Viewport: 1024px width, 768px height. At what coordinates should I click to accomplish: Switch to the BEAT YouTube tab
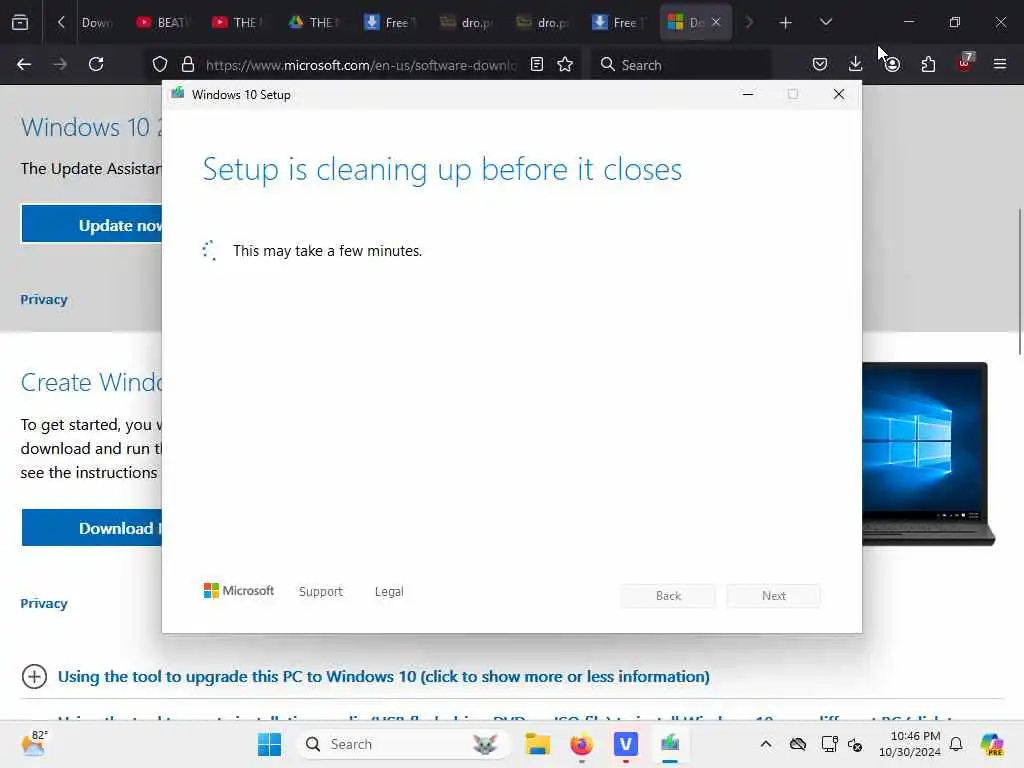pos(162,22)
